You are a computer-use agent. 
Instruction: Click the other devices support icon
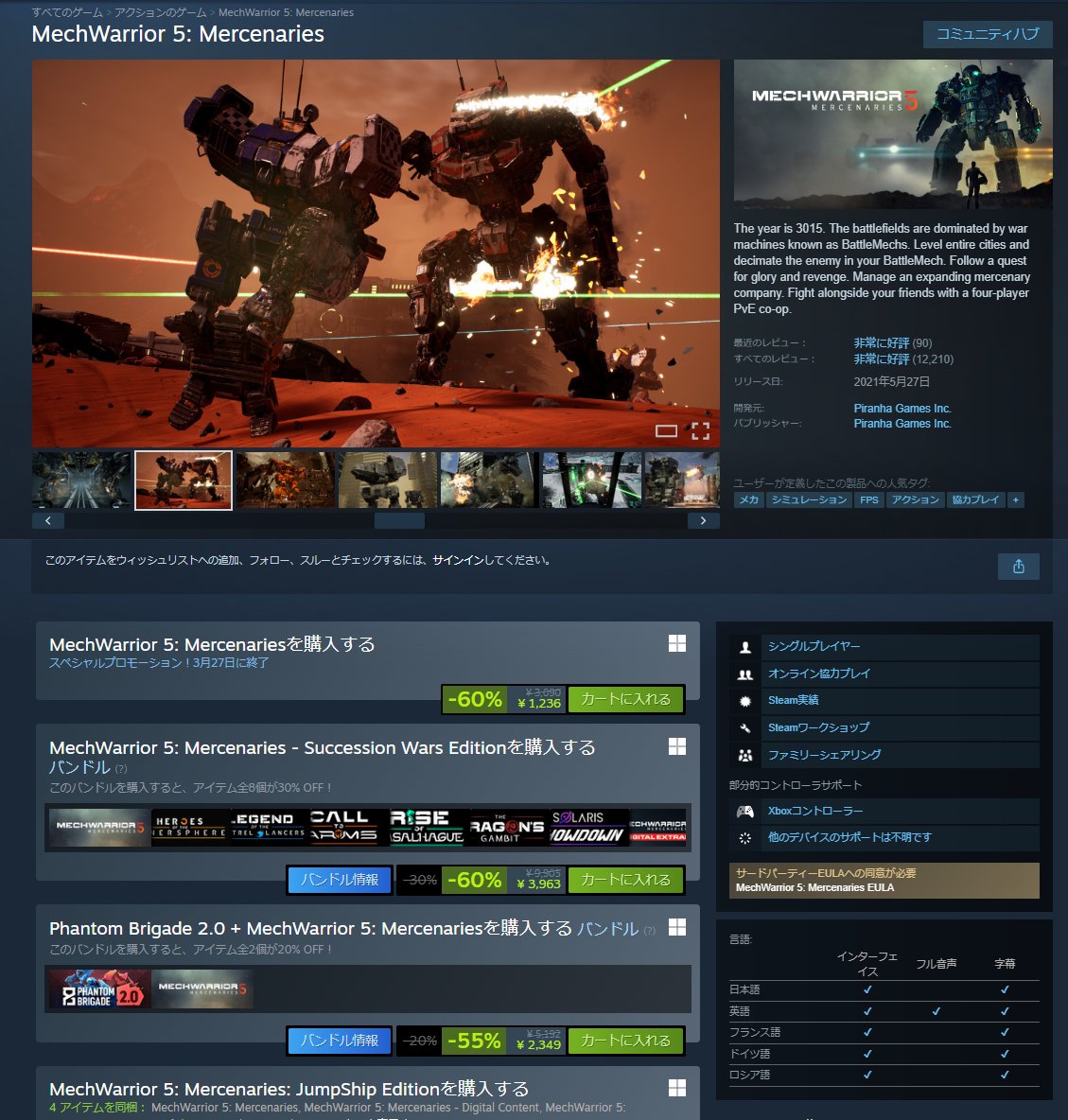[745, 838]
